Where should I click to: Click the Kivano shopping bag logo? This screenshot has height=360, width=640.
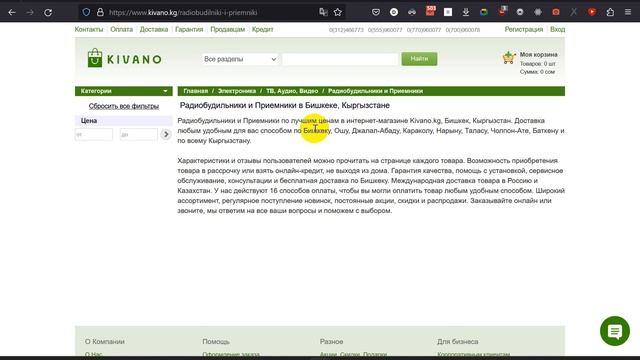(95, 58)
